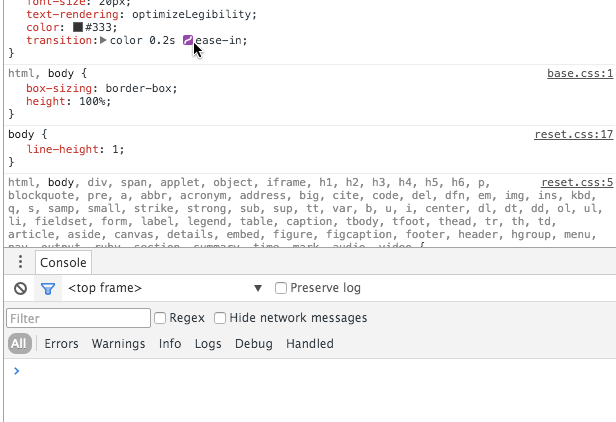This screenshot has height=422, width=616.
Task: Filter console by Debug level
Action: (253, 344)
